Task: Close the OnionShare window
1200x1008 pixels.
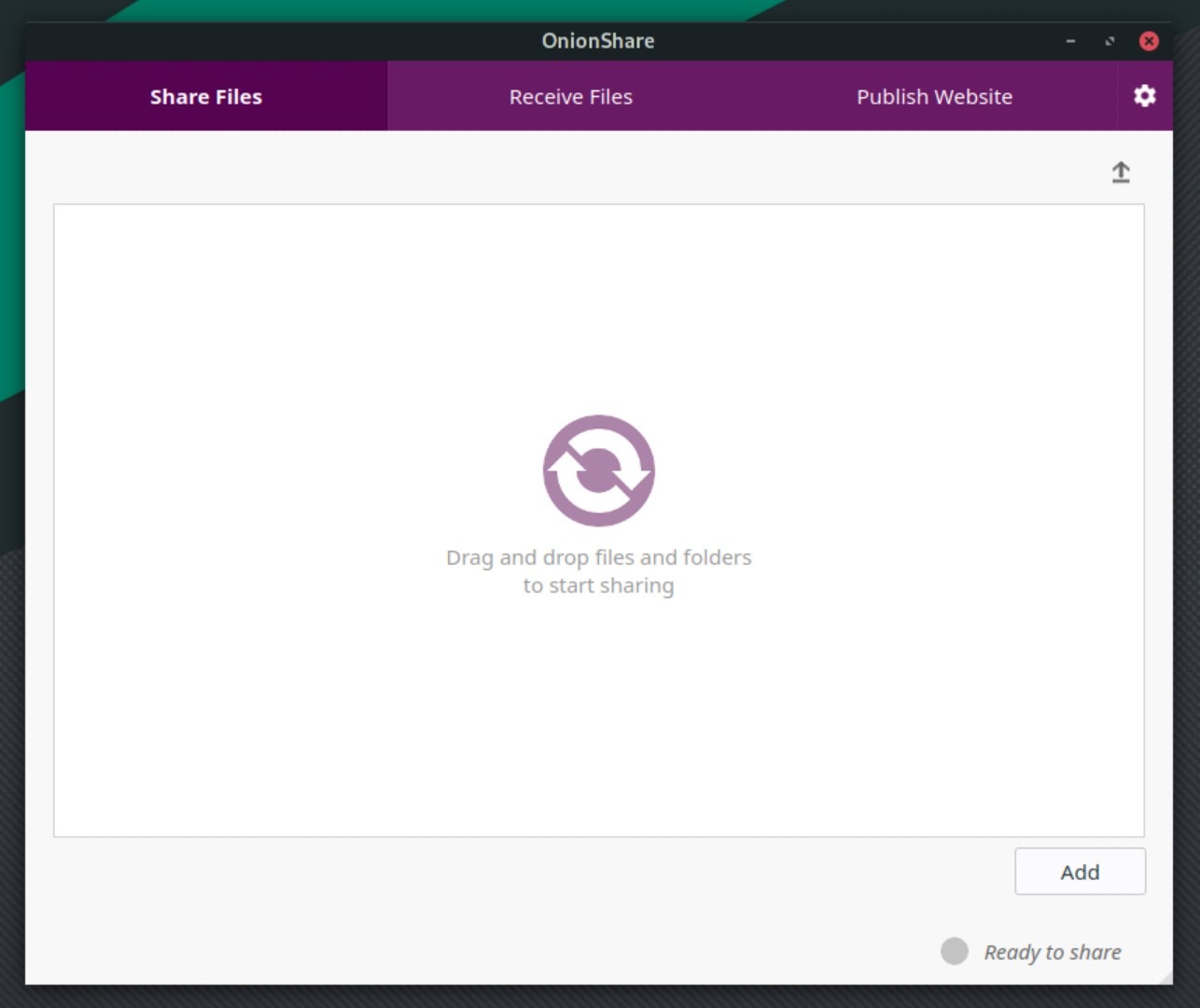Action: (1149, 41)
